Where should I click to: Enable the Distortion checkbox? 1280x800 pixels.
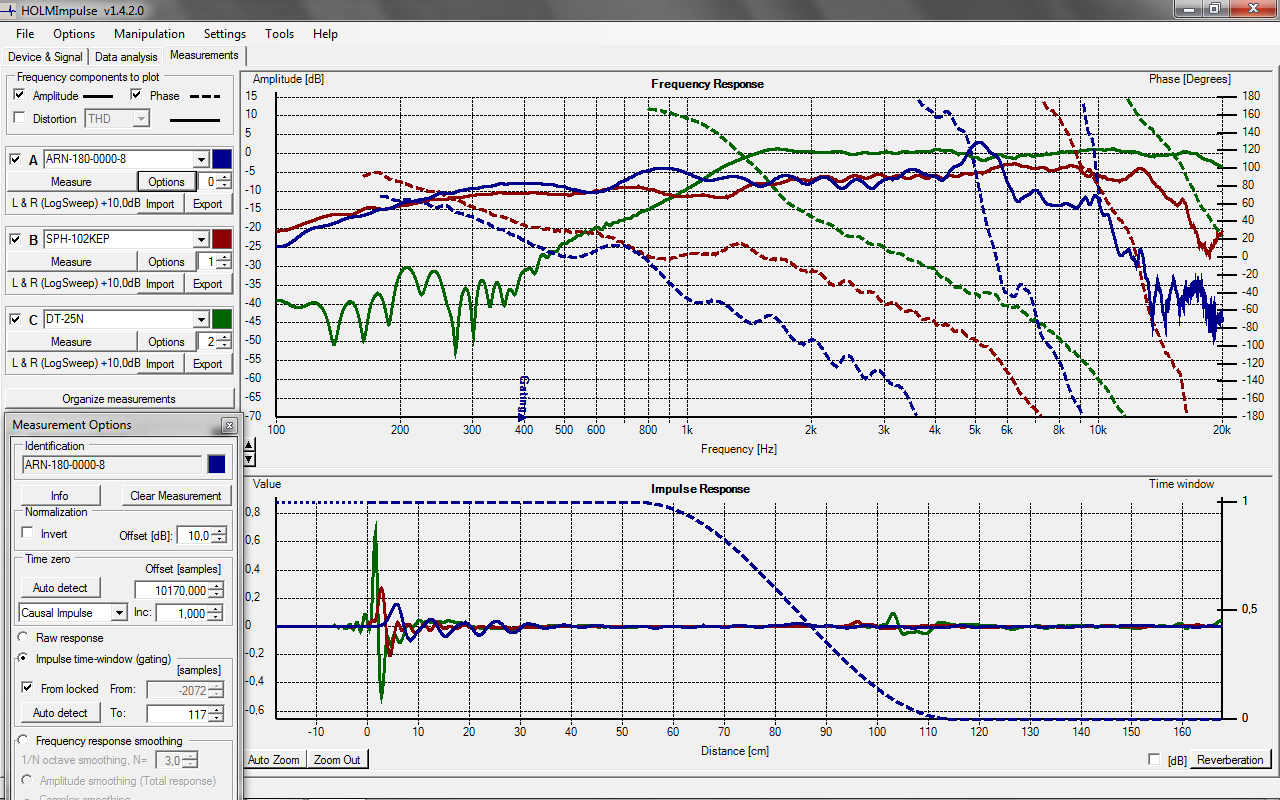click(x=19, y=118)
